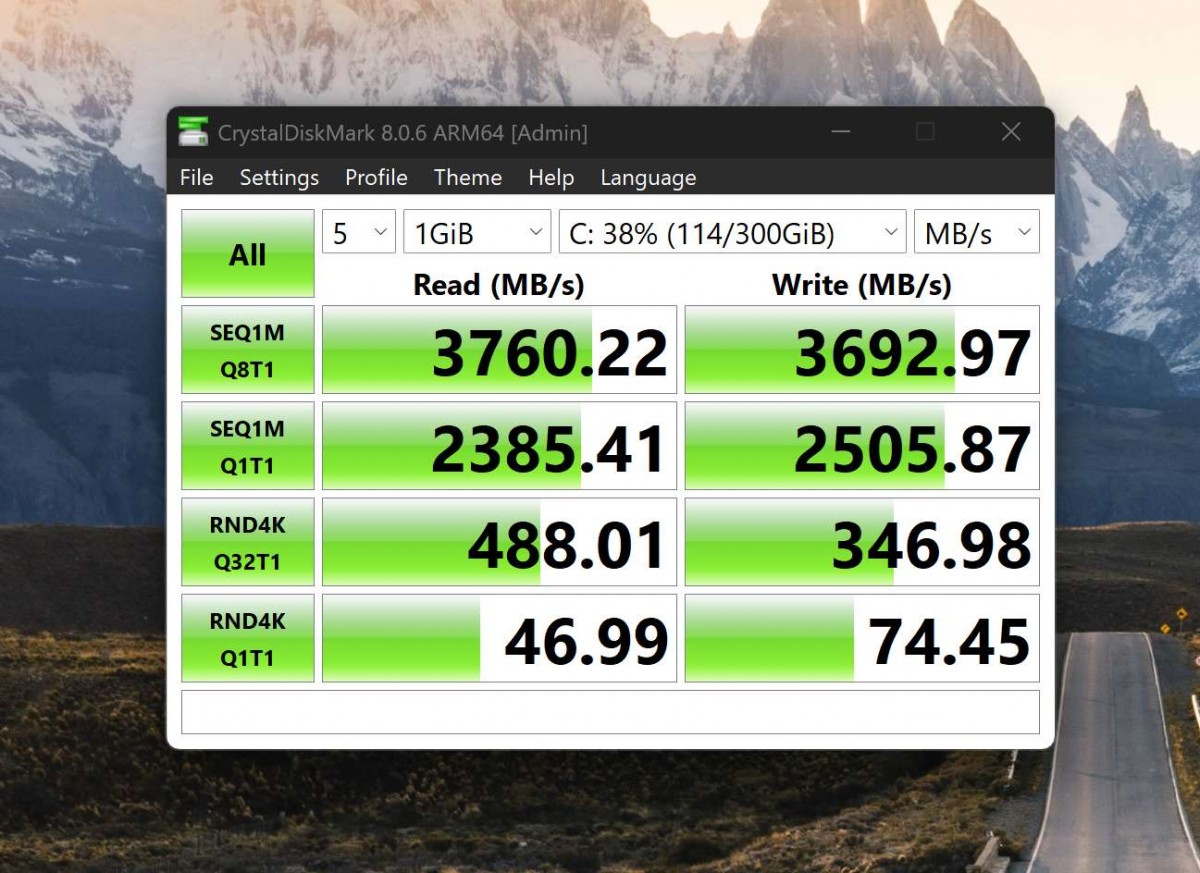Click the empty comment field at bottom
Image resolution: width=1200 pixels, height=873 pixels.
tap(610, 712)
